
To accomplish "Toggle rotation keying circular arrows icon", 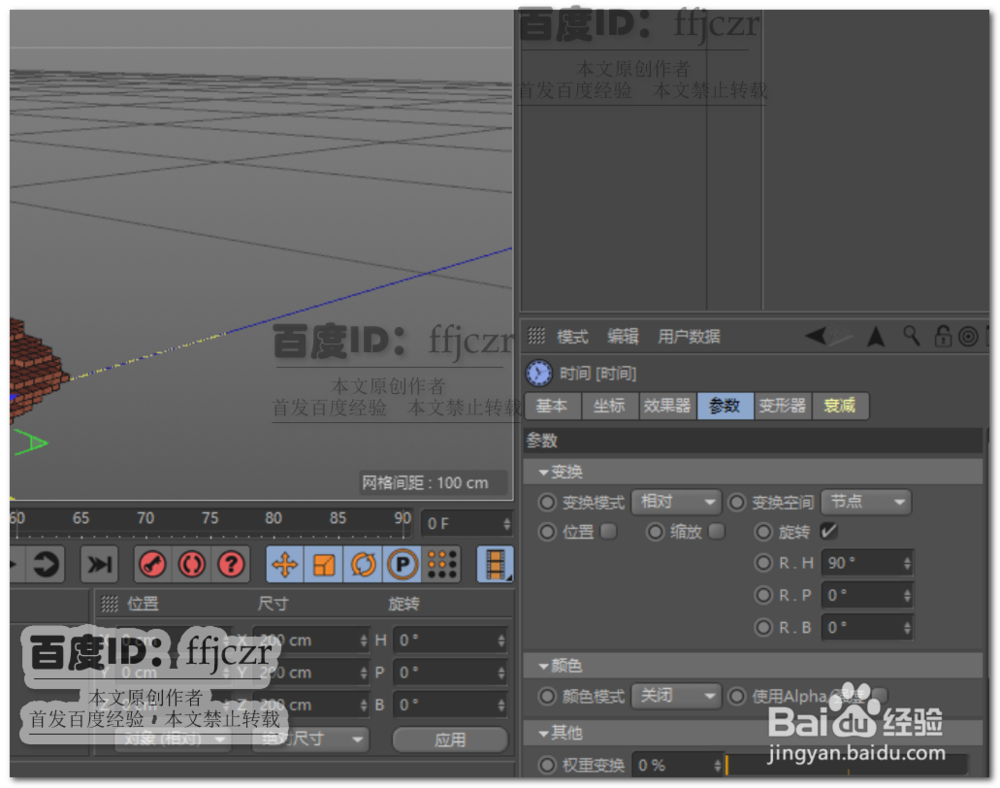I will [x=363, y=564].
